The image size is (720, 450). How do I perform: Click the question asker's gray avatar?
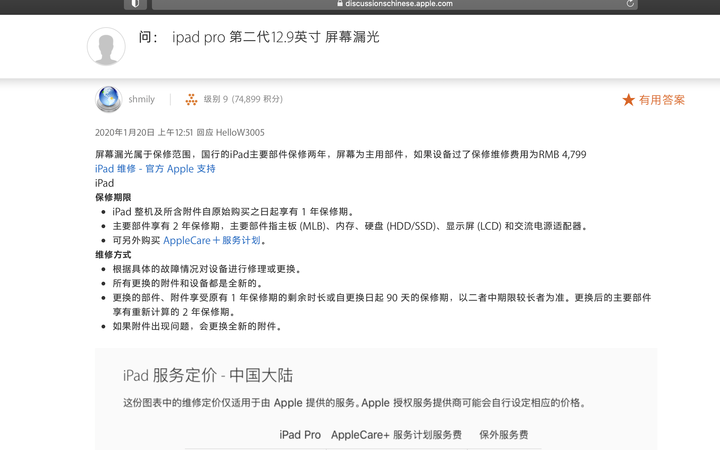click(x=106, y=46)
